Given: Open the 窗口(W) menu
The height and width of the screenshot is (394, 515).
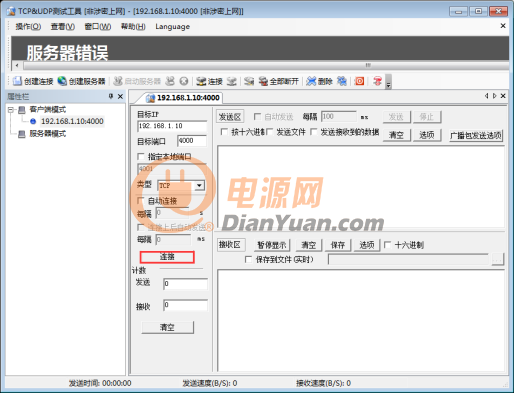Looking at the screenshot, I should tap(98, 26).
